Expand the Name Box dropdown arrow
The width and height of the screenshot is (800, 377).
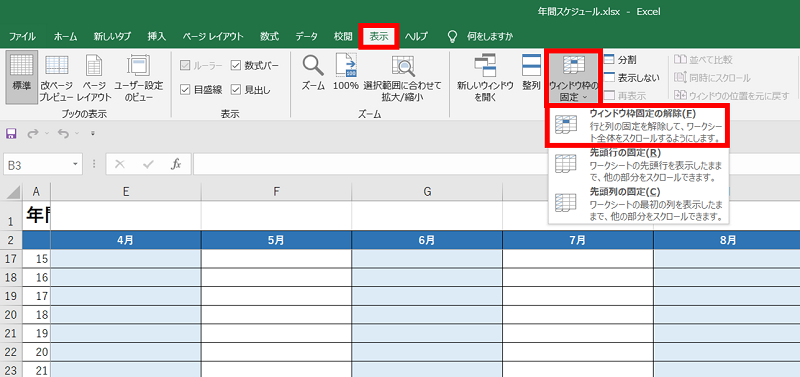tap(76, 164)
